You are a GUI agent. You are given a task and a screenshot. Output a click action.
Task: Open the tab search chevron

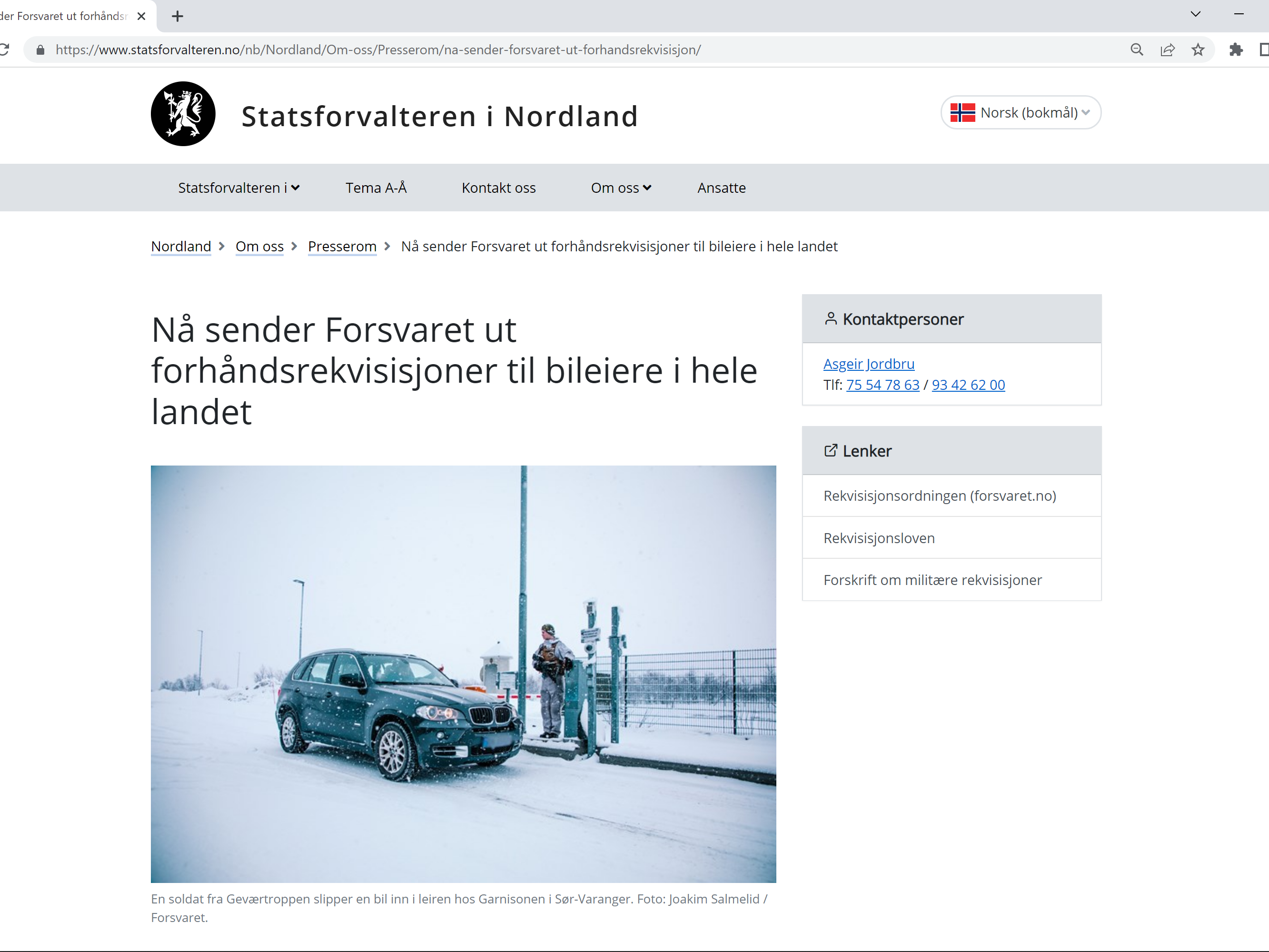1196,14
